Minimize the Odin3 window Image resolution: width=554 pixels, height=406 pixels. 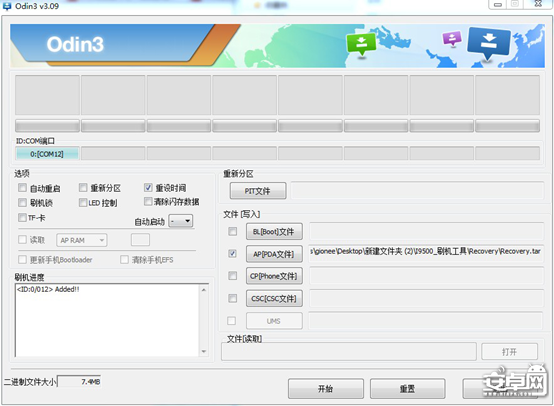coord(498,5)
